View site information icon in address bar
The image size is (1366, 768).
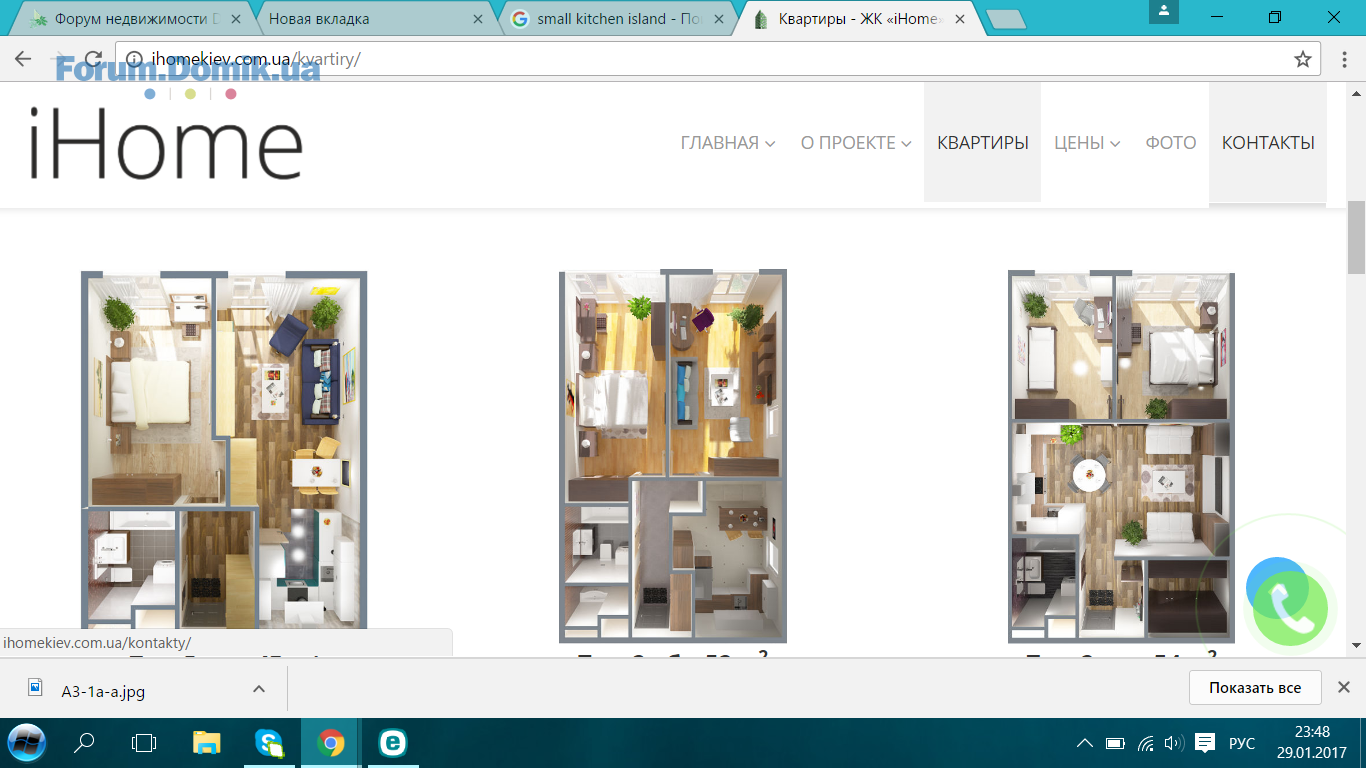pos(134,59)
